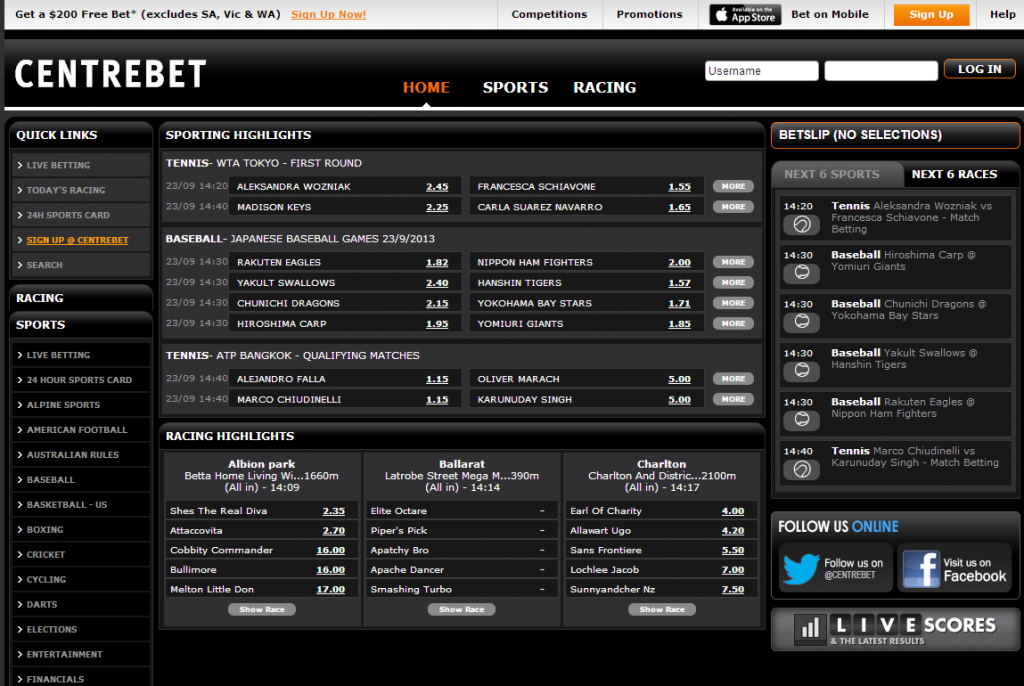This screenshot has width=1024, height=686.
Task: Click the Username input field
Action: tap(761, 71)
